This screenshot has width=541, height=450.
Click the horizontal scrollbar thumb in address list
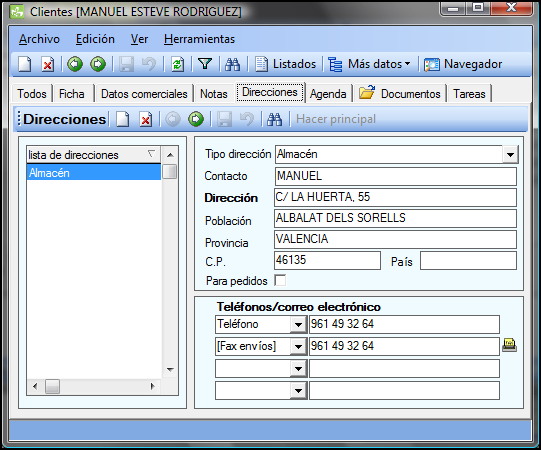coord(52,387)
